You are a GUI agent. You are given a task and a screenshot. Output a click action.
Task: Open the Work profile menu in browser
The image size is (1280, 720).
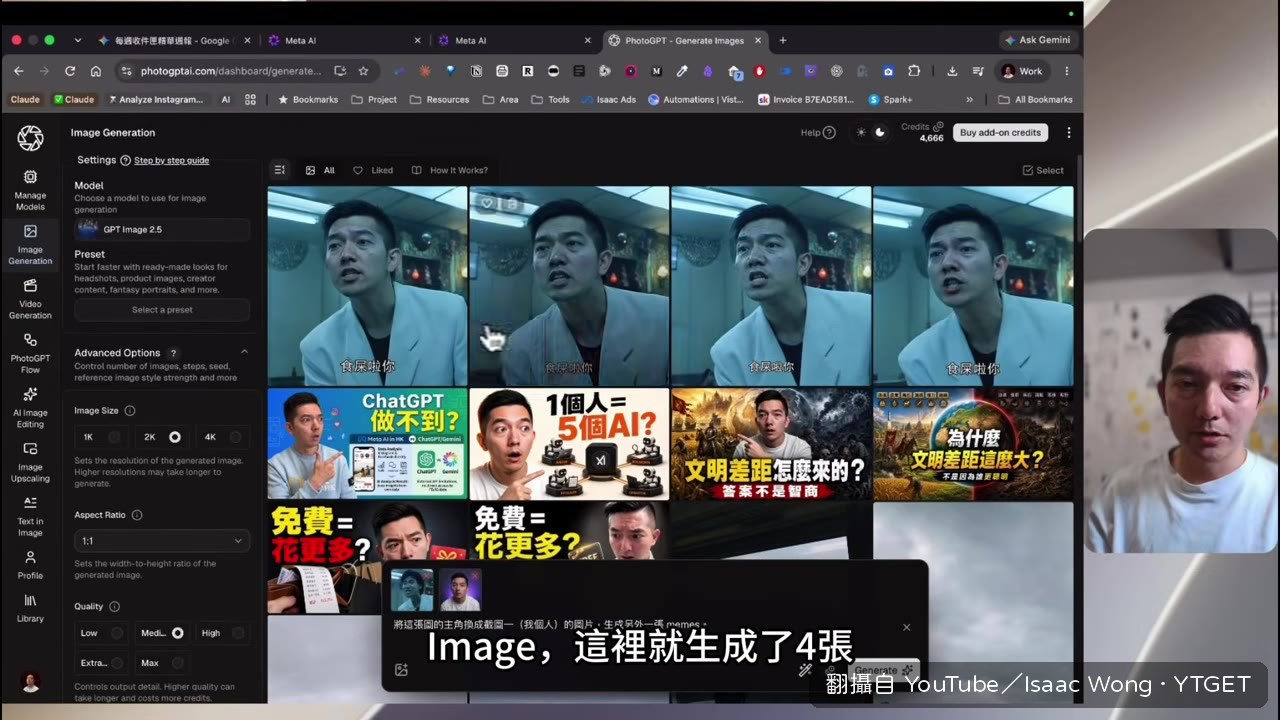(1022, 71)
